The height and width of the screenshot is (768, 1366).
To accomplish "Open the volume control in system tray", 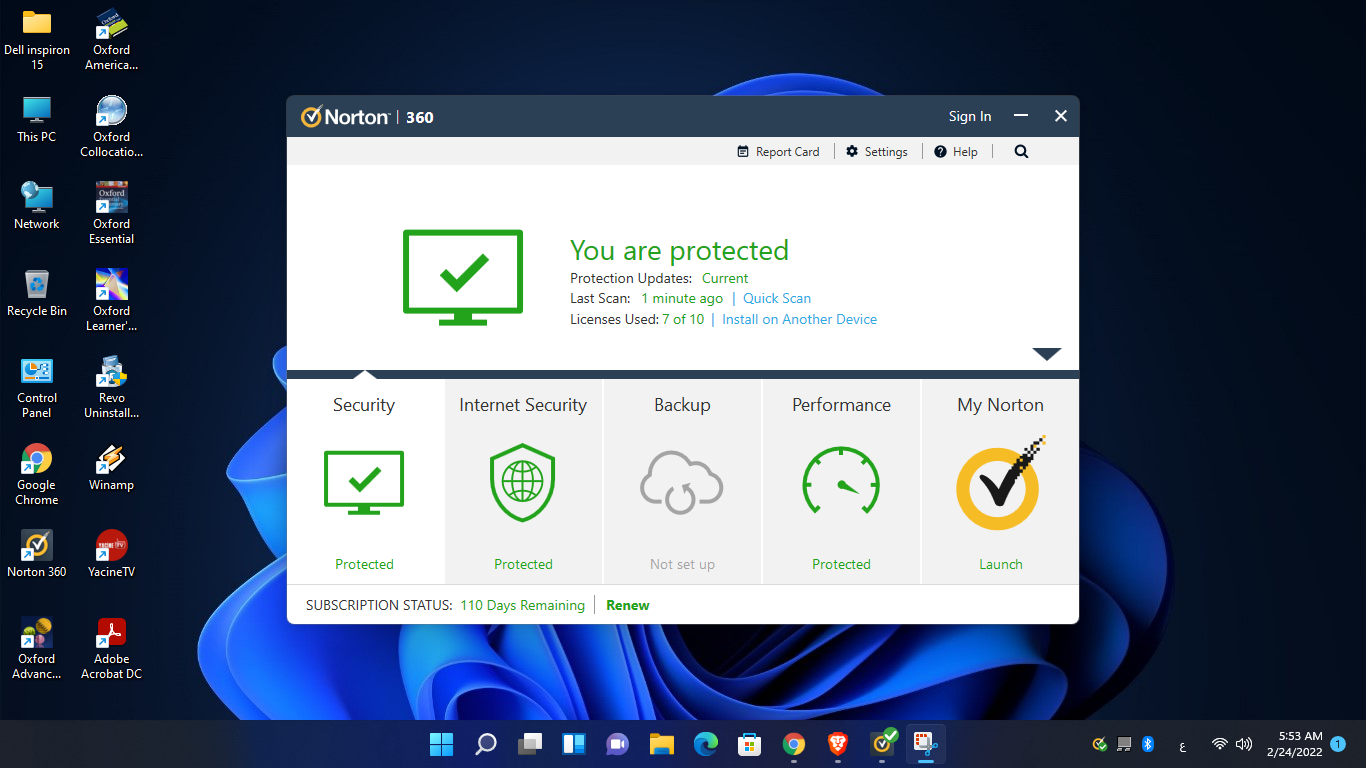I will point(1244,744).
